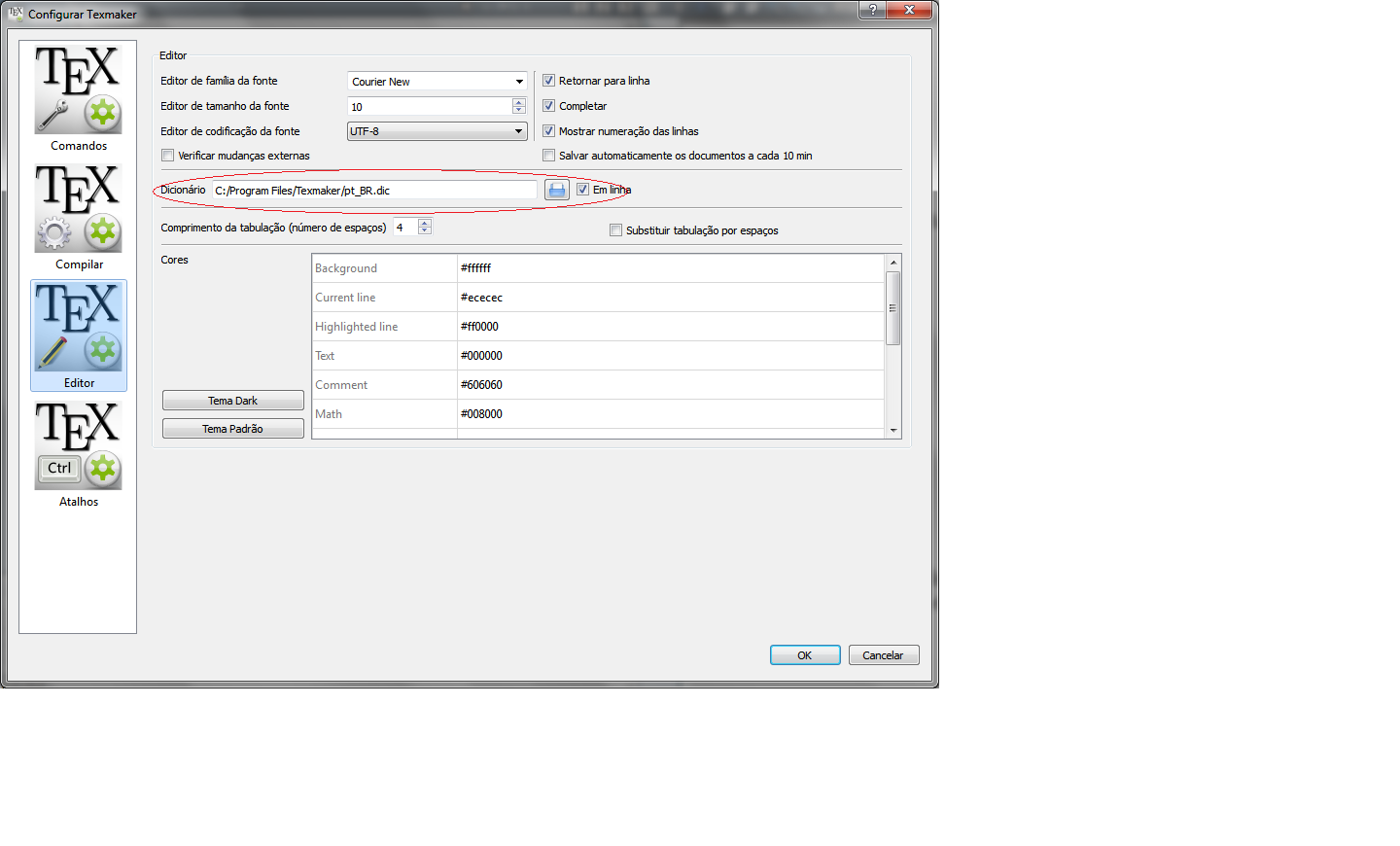Toggle Em linha spell check checkbox
The image size is (1400, 846).
pos(582,190)
